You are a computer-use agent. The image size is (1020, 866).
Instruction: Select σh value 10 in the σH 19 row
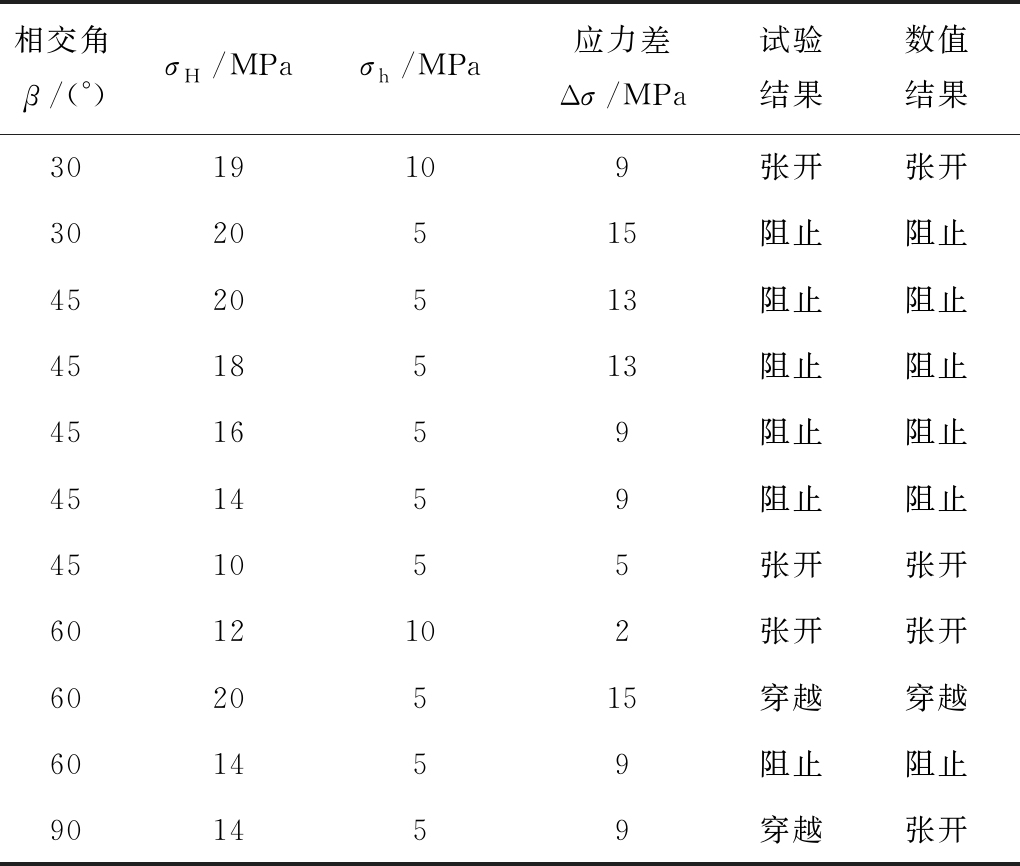pyautogui.click(x=420, y=167)
